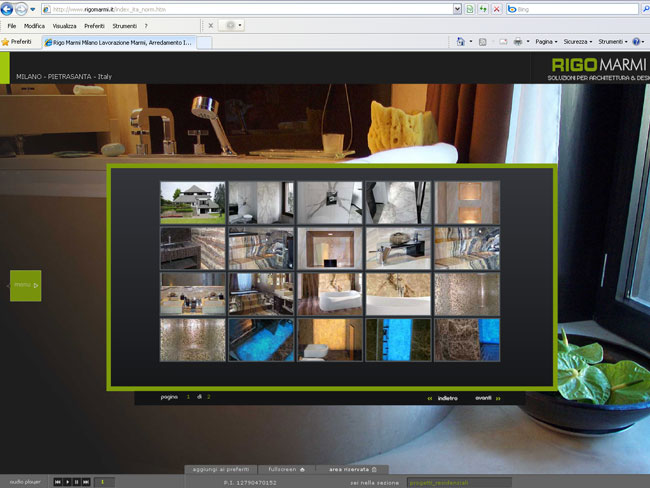Click aggiungi ai preferiti tab
Viewport: 650px width, 488px height.
pos(221,470)
